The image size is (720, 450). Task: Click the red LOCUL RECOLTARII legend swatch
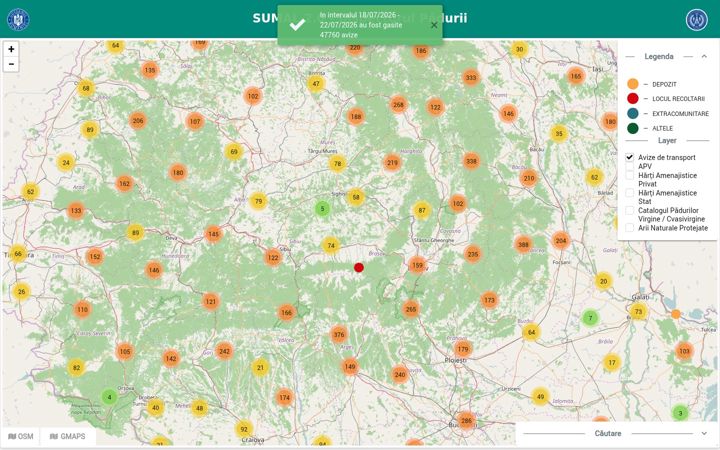click(633, 98)
